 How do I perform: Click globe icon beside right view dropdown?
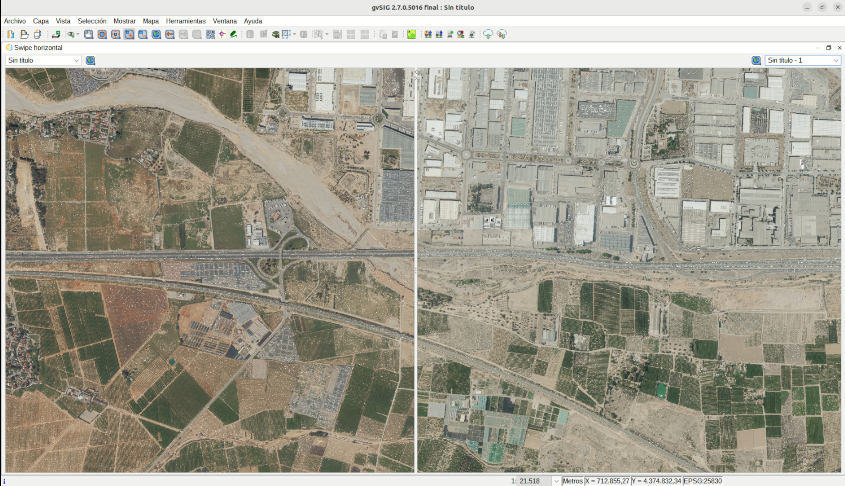click(x=757, y=60)
